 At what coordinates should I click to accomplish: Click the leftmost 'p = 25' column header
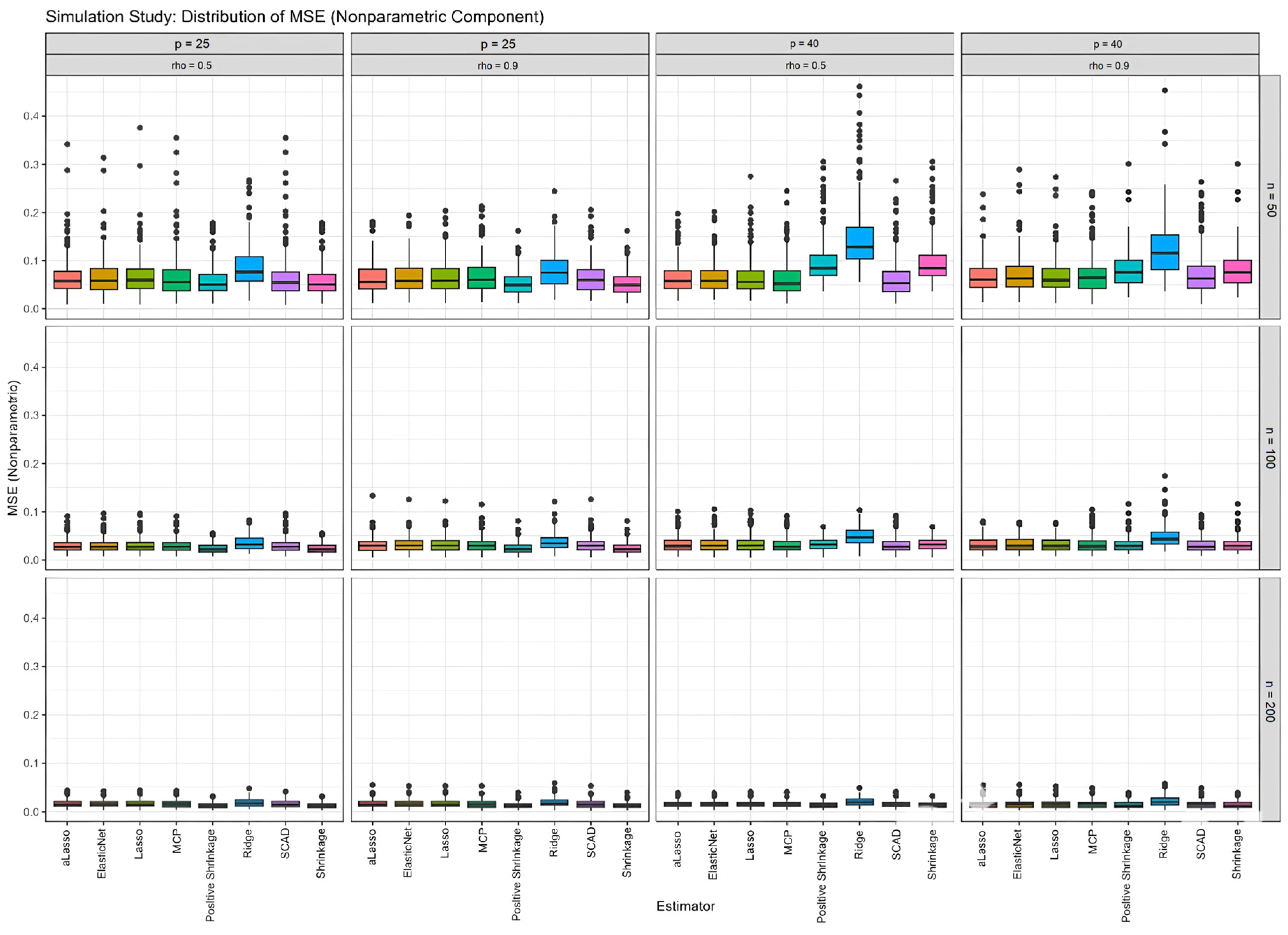click(192, 44)
